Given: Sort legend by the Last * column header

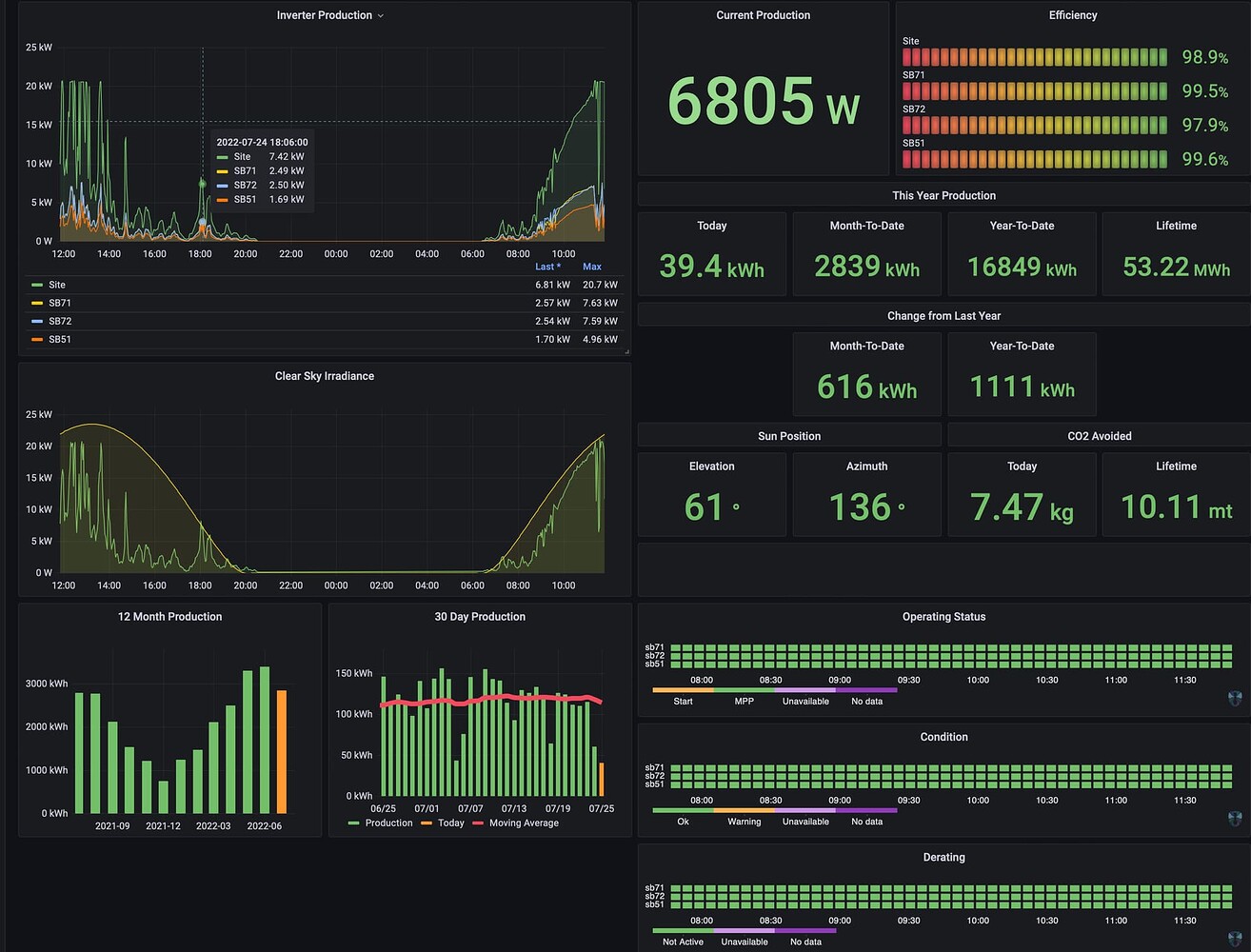Looking at the screenshot, I should tap(547, 267).
